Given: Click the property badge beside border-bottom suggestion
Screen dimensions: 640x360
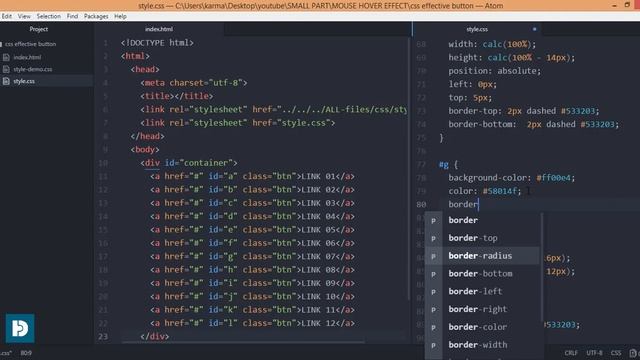Looking at the screenshot, I should pos(433,274).
